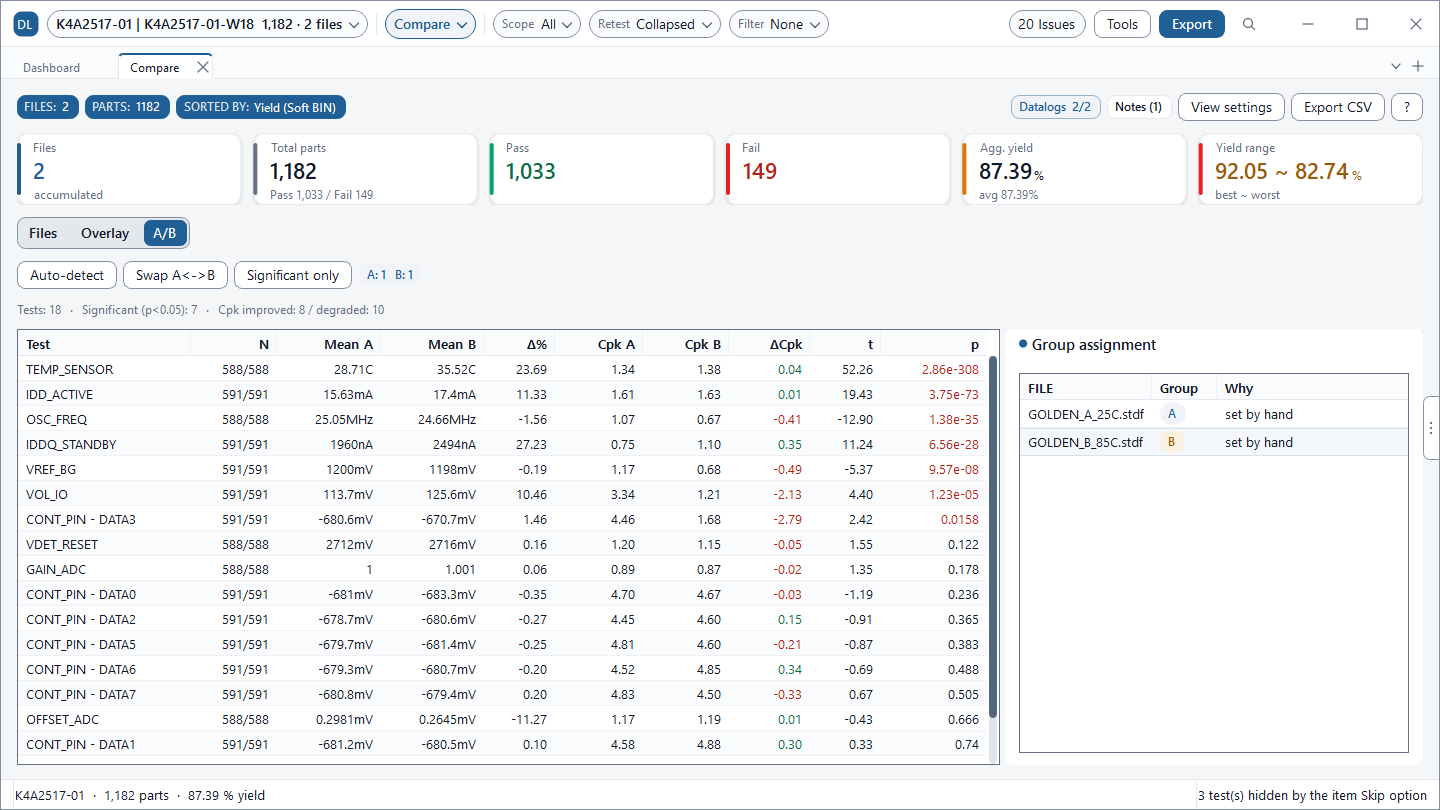1440x810 pixels.
Task: Click group B badge for GOLDEN_B_85C.stdf
Action: point(1172,442)
